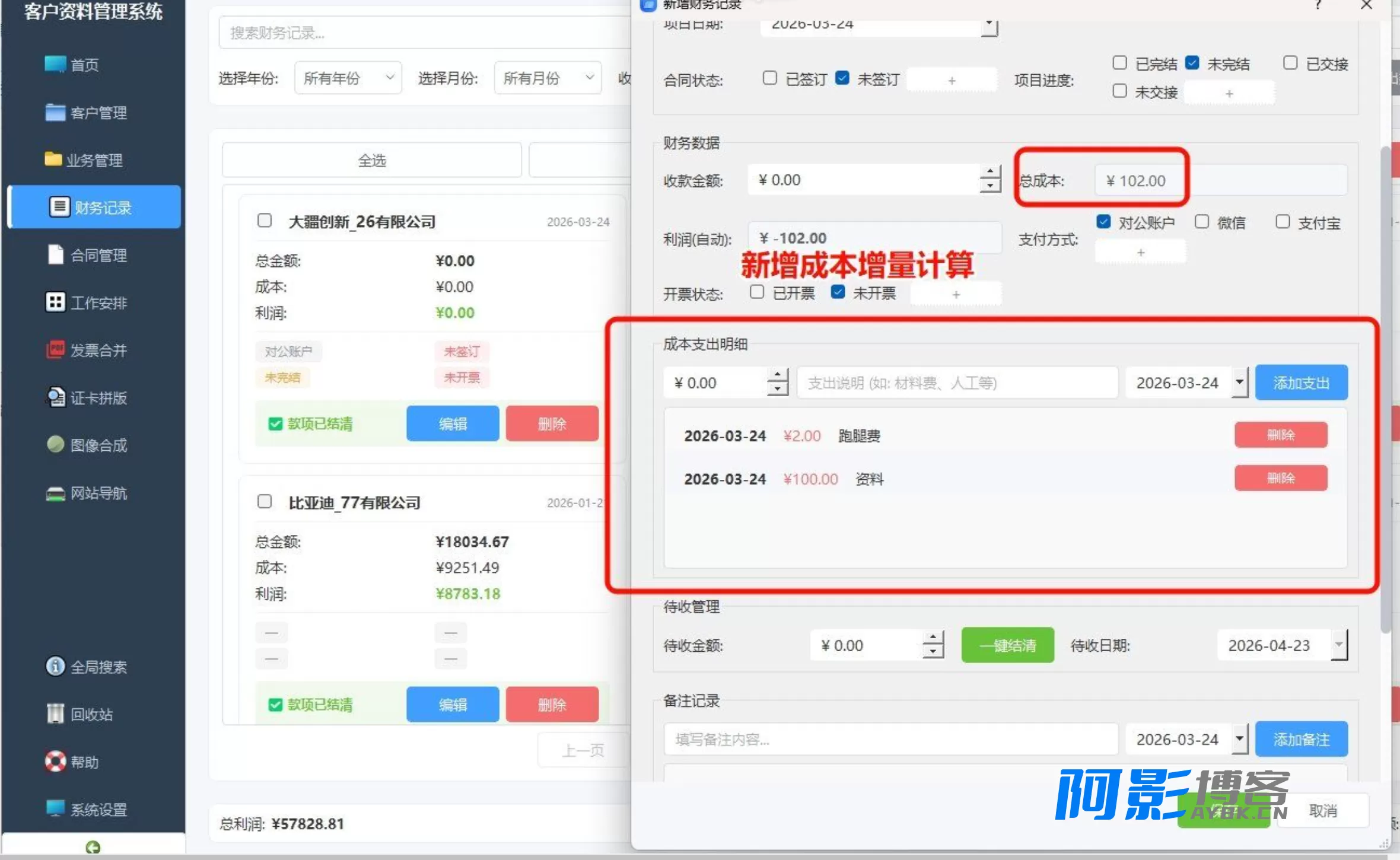Go to 合同管理 section
This screenshot has height=860, width=1400.
[x=98, y=255]
